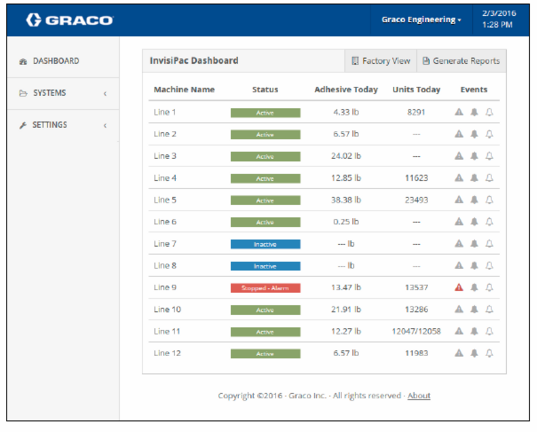Click the Line 1 solid bell icon
This screenshot has width=537, height=432.
(474, 112)
